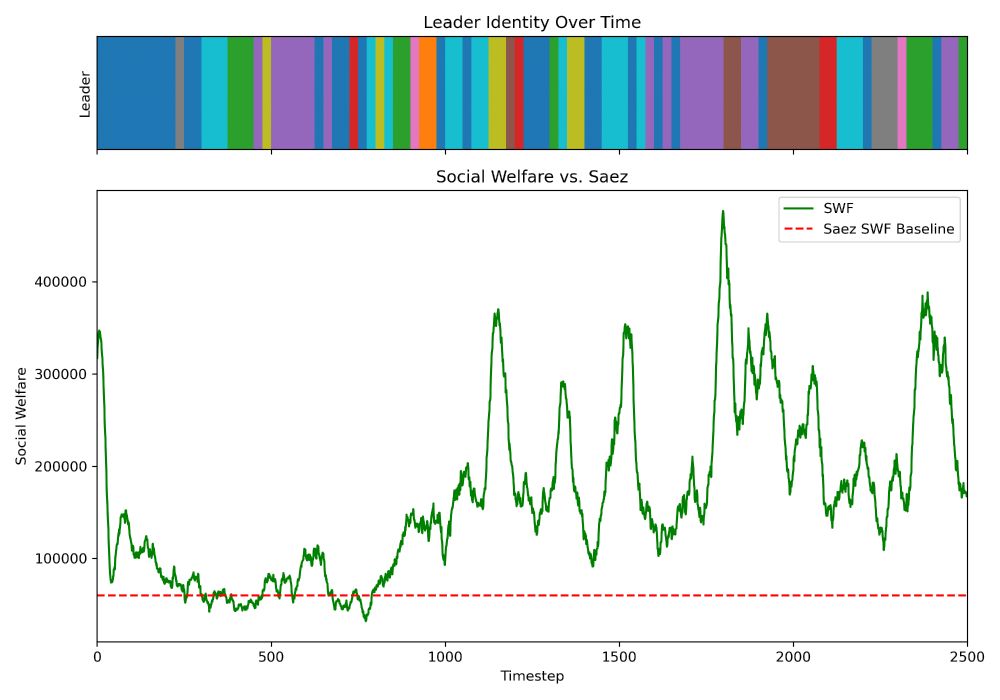Click the 100000 y-axis tick label

[60, 558]
